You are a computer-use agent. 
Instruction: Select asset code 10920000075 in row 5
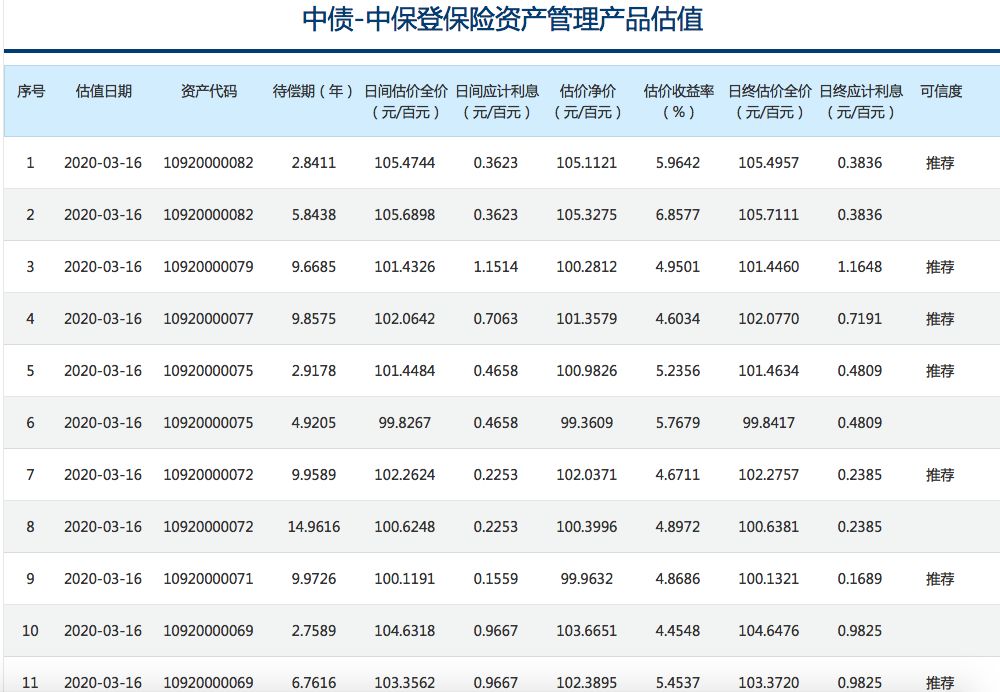point(209,371)
